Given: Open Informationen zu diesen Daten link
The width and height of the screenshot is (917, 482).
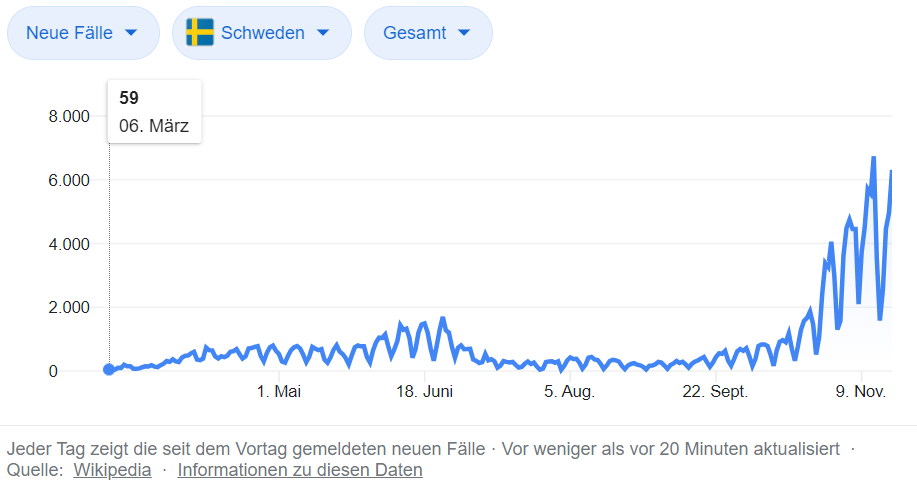Looking at the screenshot, I should 300,470.
